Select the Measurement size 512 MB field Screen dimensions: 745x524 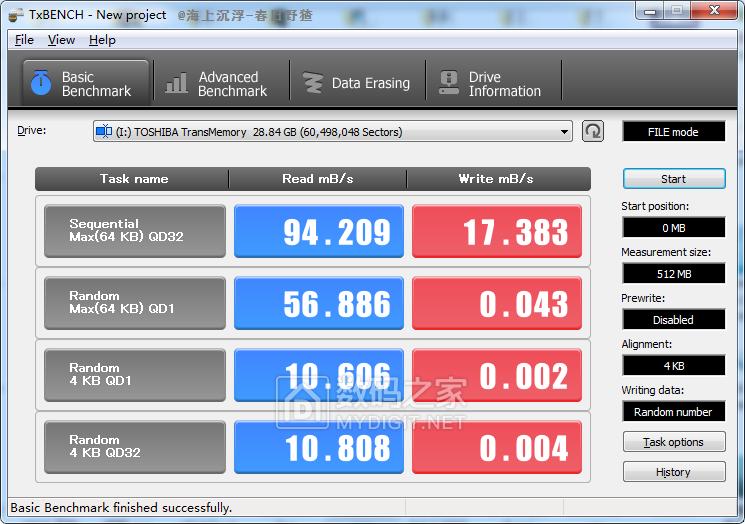coord(673,274)
